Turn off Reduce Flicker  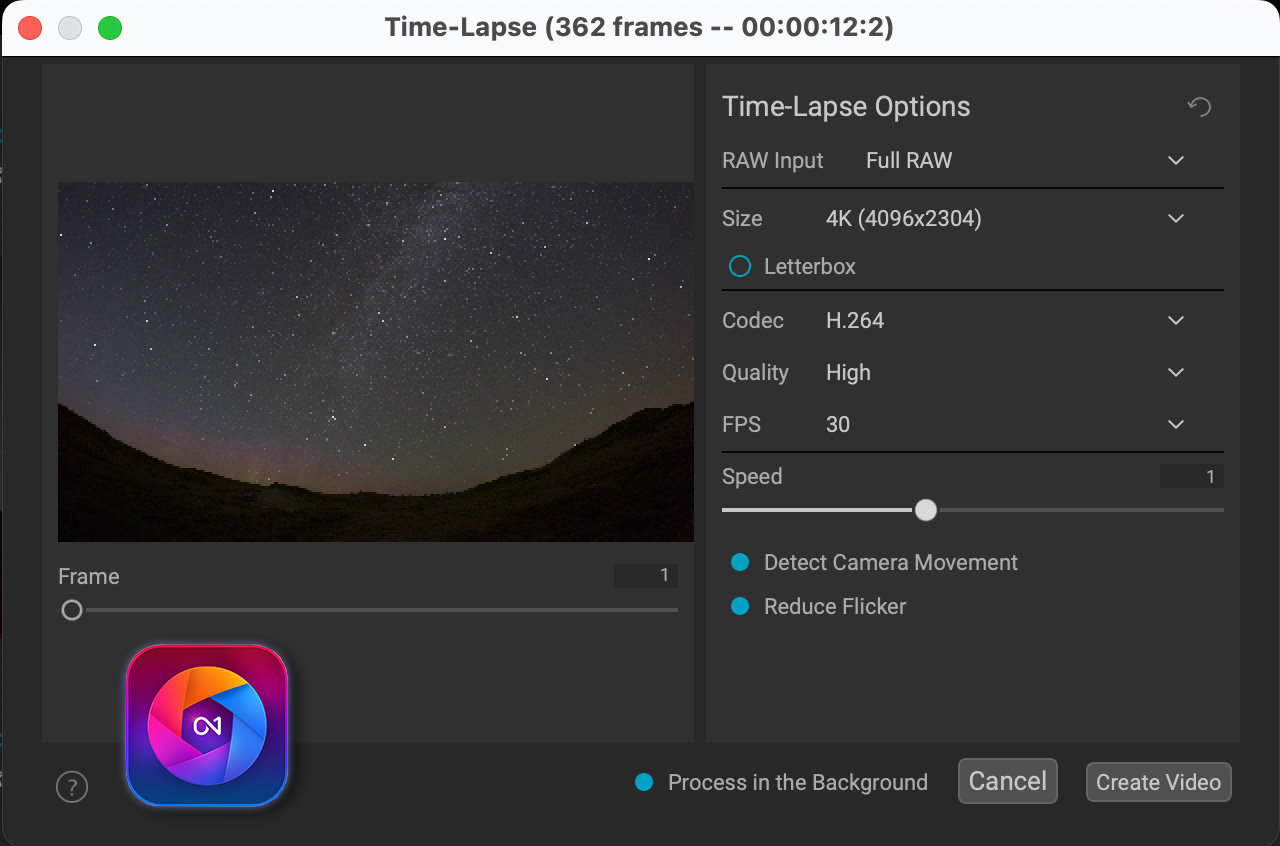(740, 607)
